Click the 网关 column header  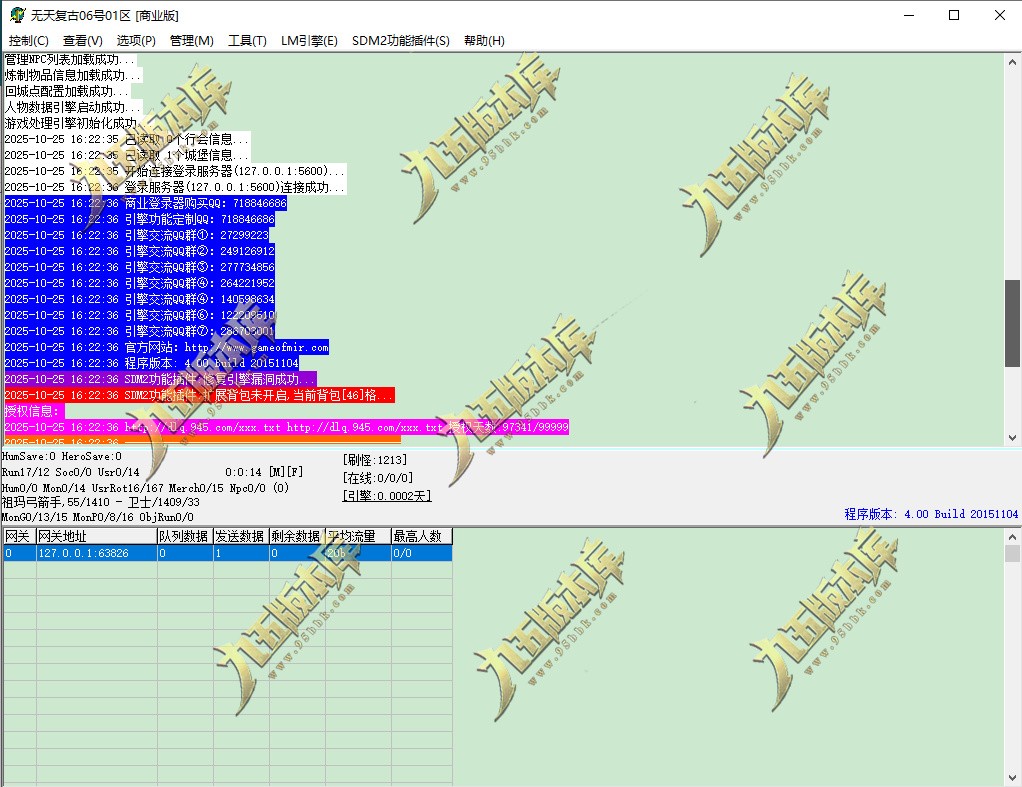pos(19,536)
